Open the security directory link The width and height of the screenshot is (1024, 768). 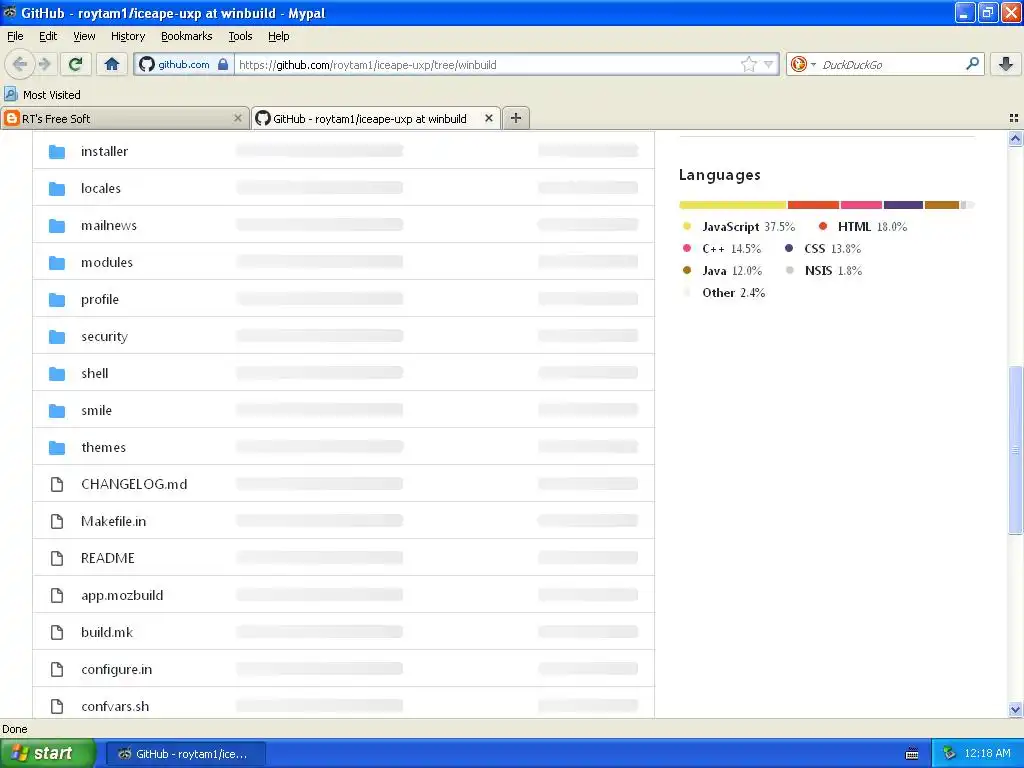point(104,336)
